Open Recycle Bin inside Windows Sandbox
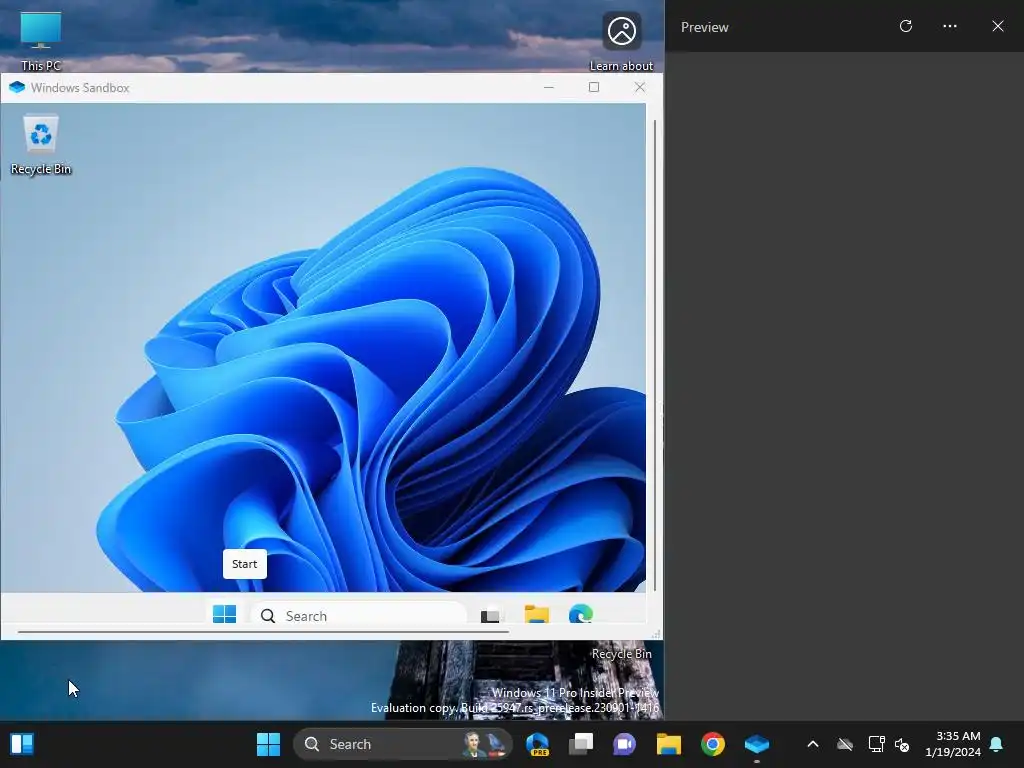The height and width of the screenshot is (768, 1024). [x=40, y=145]
